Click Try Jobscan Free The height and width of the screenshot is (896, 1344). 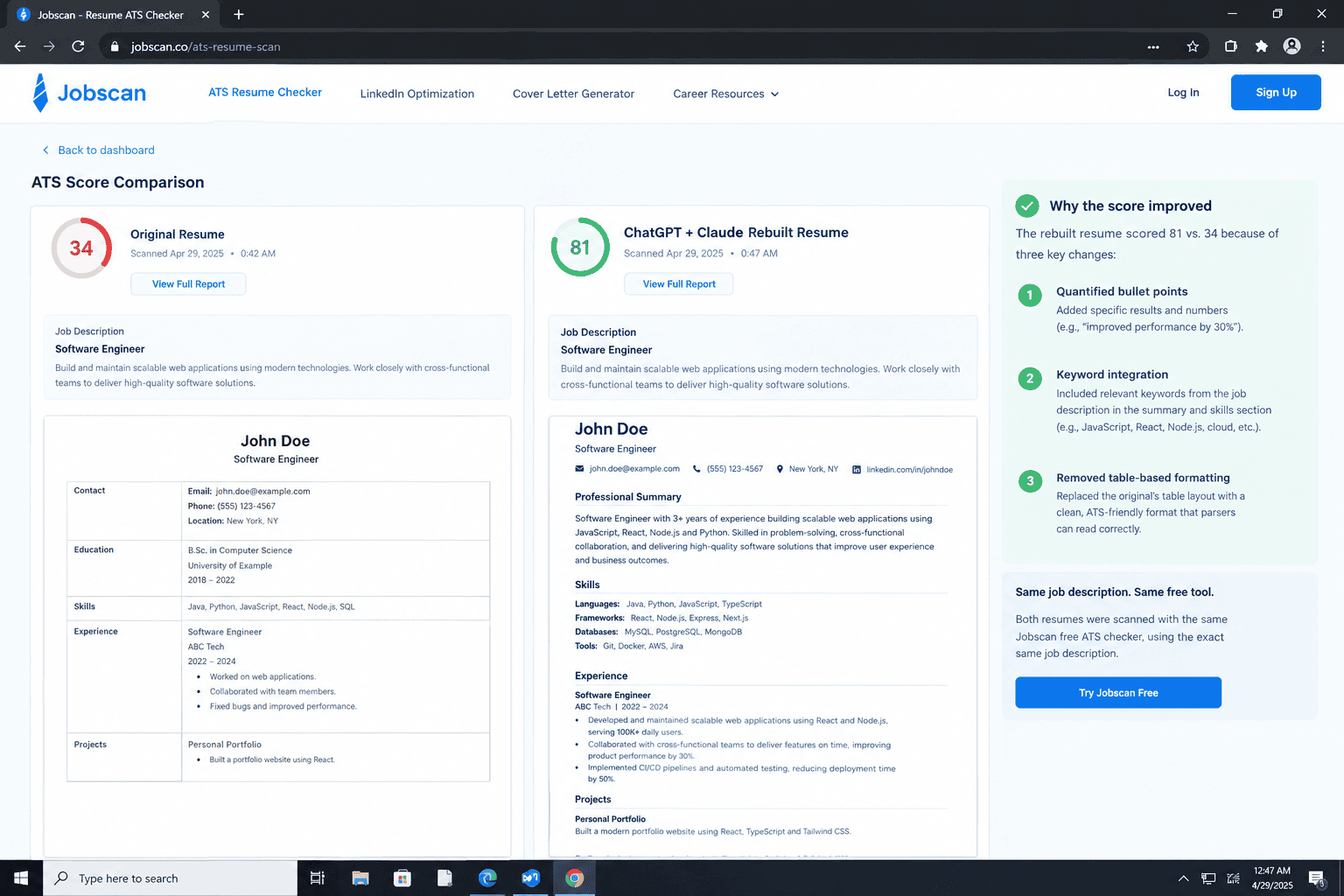coord(1118,693)
